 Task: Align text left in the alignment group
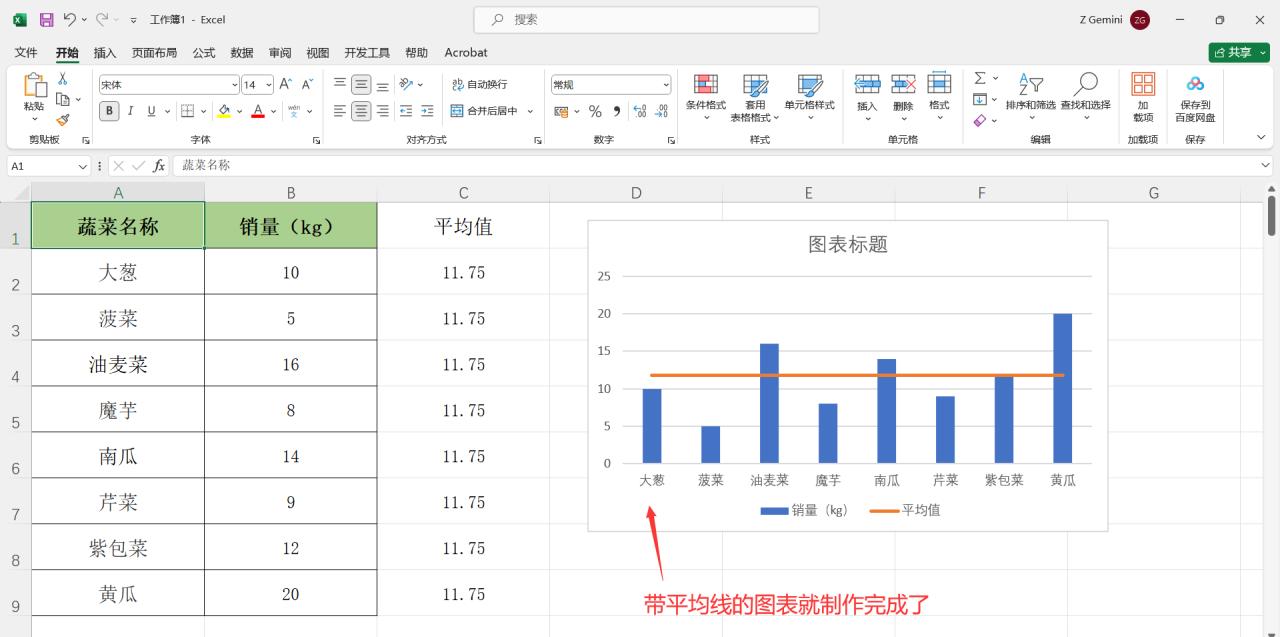tap(340, 111)
